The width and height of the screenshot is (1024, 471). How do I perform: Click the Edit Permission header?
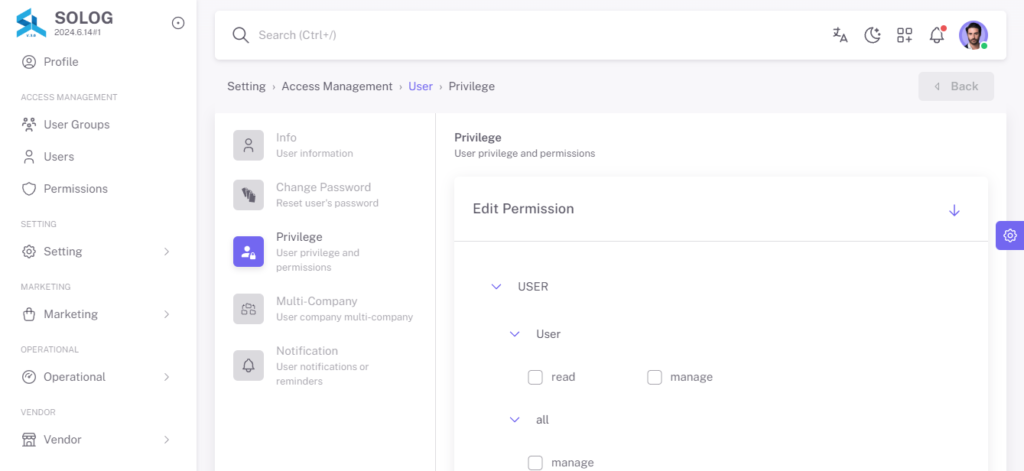coord(721,209)
